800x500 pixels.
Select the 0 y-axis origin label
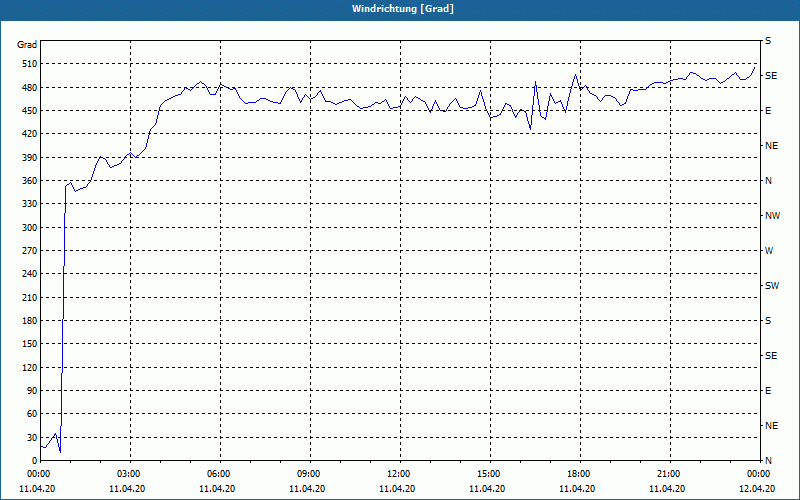(x=35, y=461)
